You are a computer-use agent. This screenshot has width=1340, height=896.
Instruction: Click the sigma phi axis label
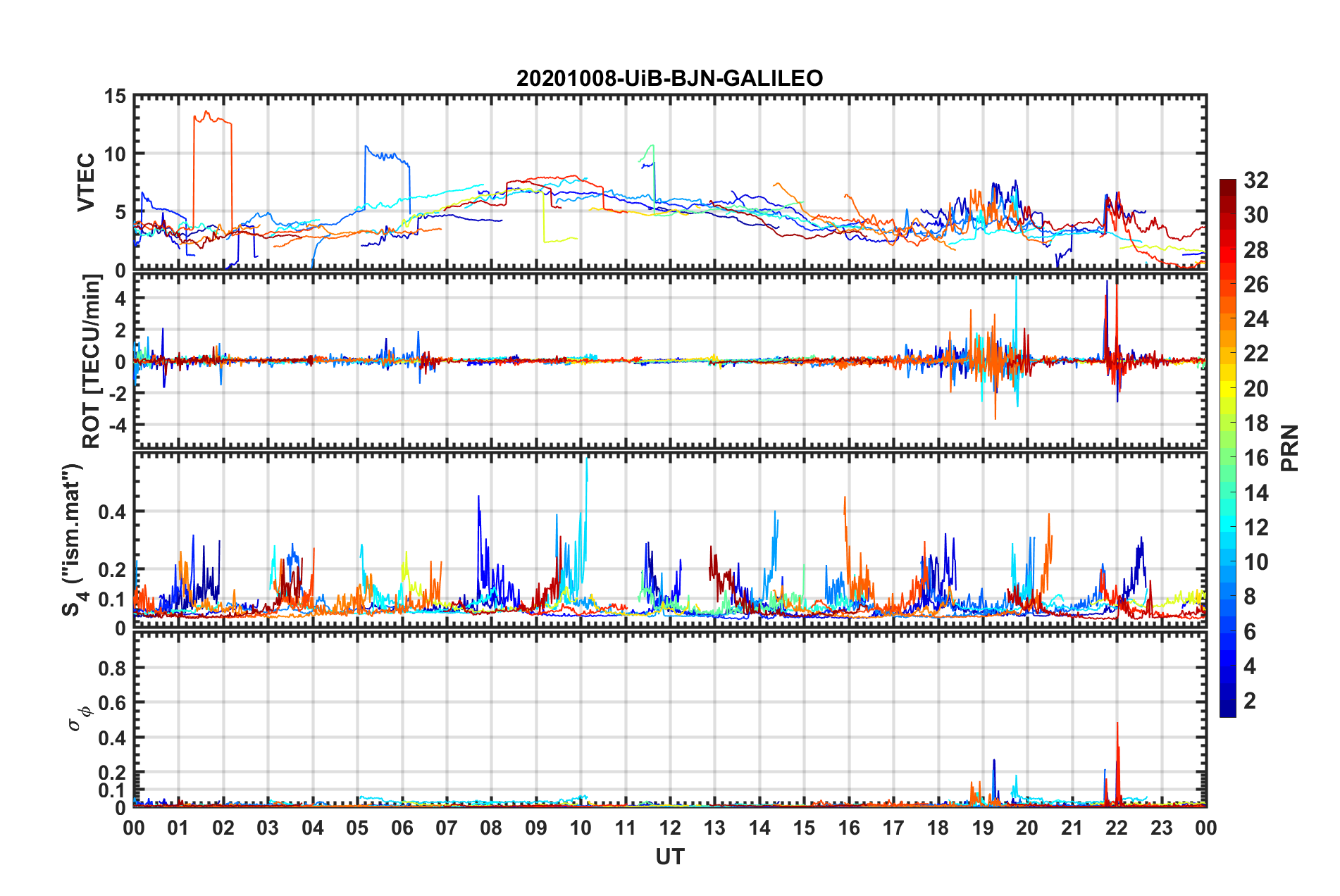(80, 718)
